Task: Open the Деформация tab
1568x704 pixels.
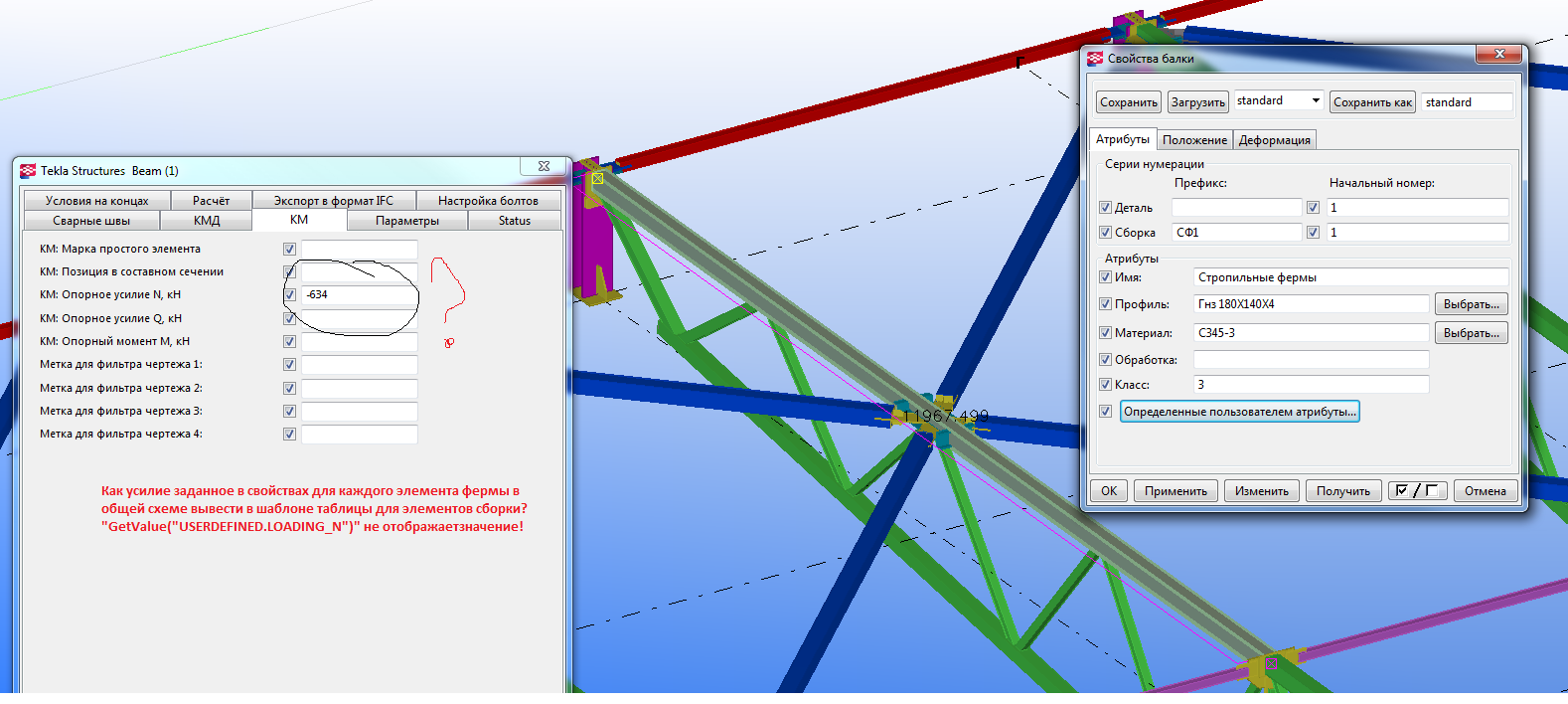Action: coord(1274,140)
